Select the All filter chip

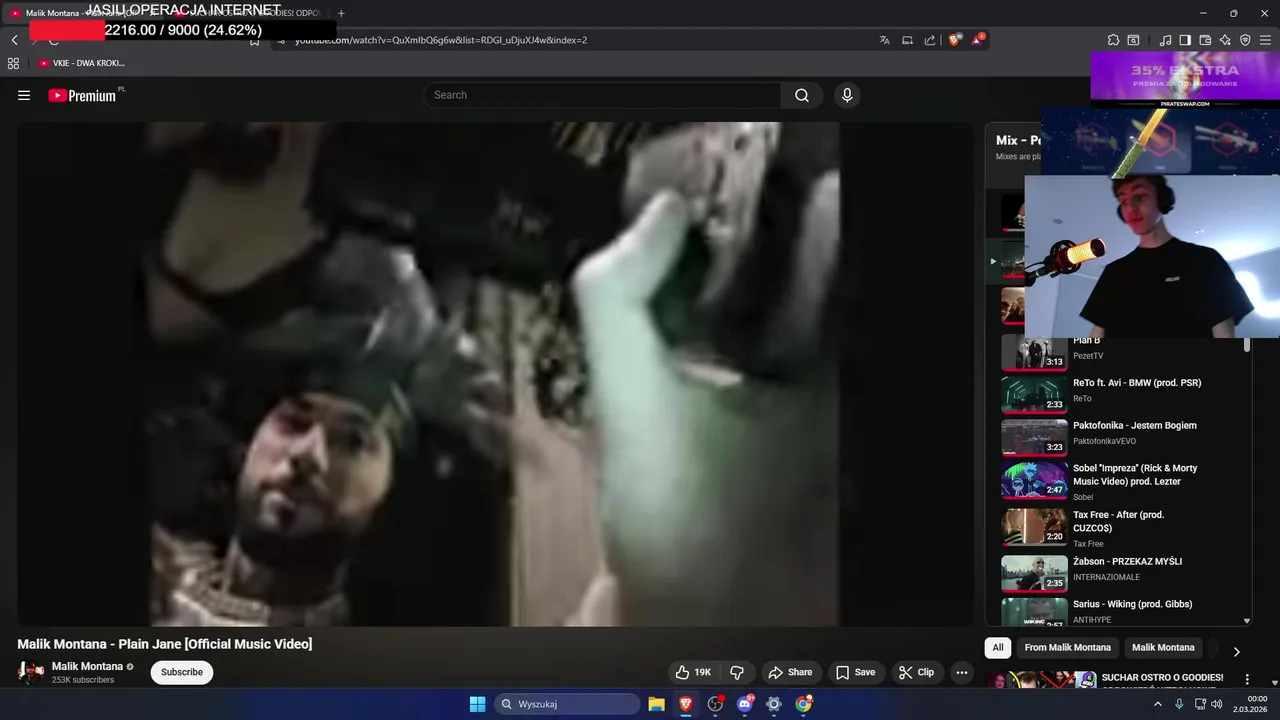point(997,647)
